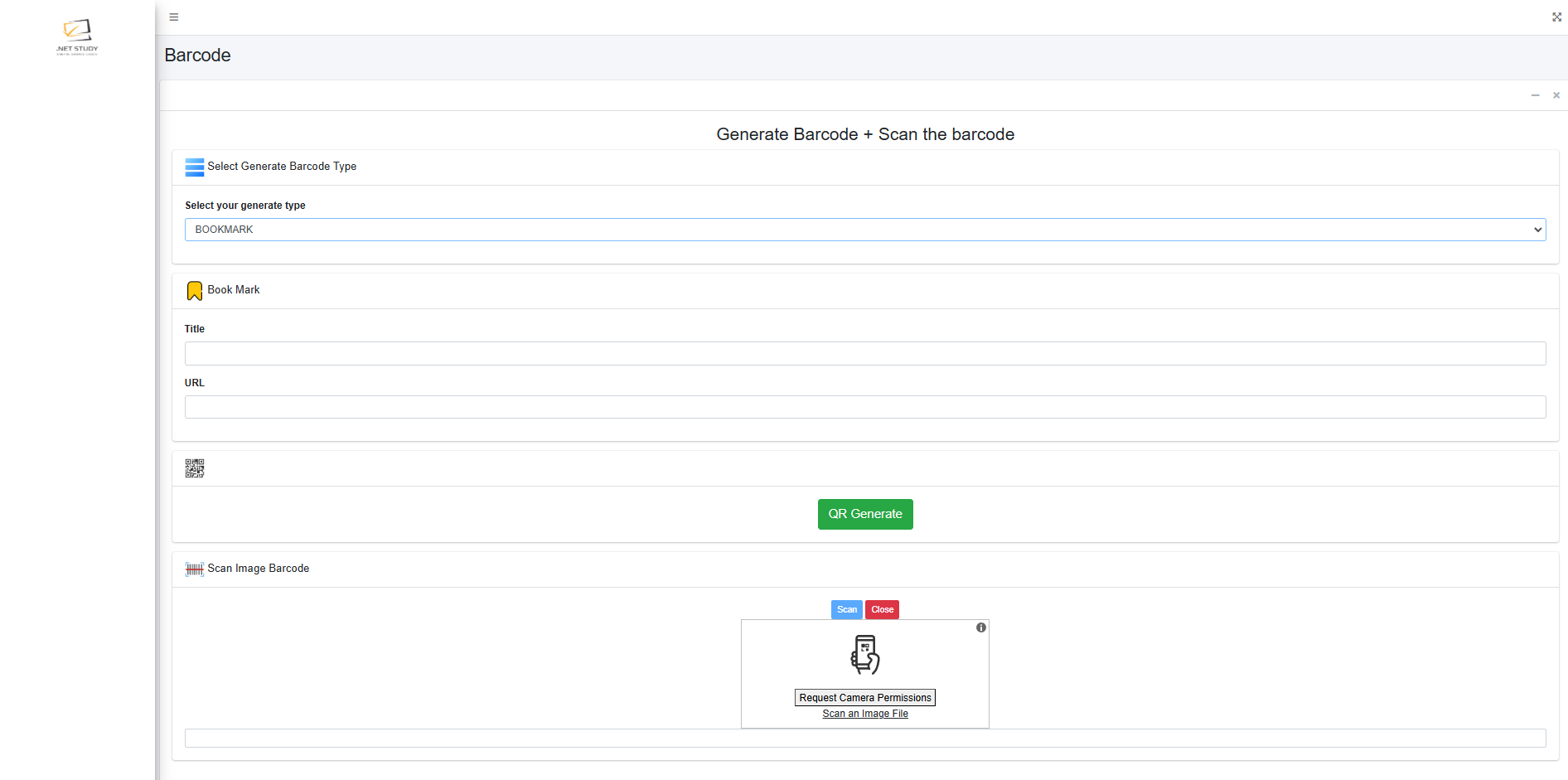Click the red Close button
This screenshot has width=1568, height=780.
click(x=883, y=610)
